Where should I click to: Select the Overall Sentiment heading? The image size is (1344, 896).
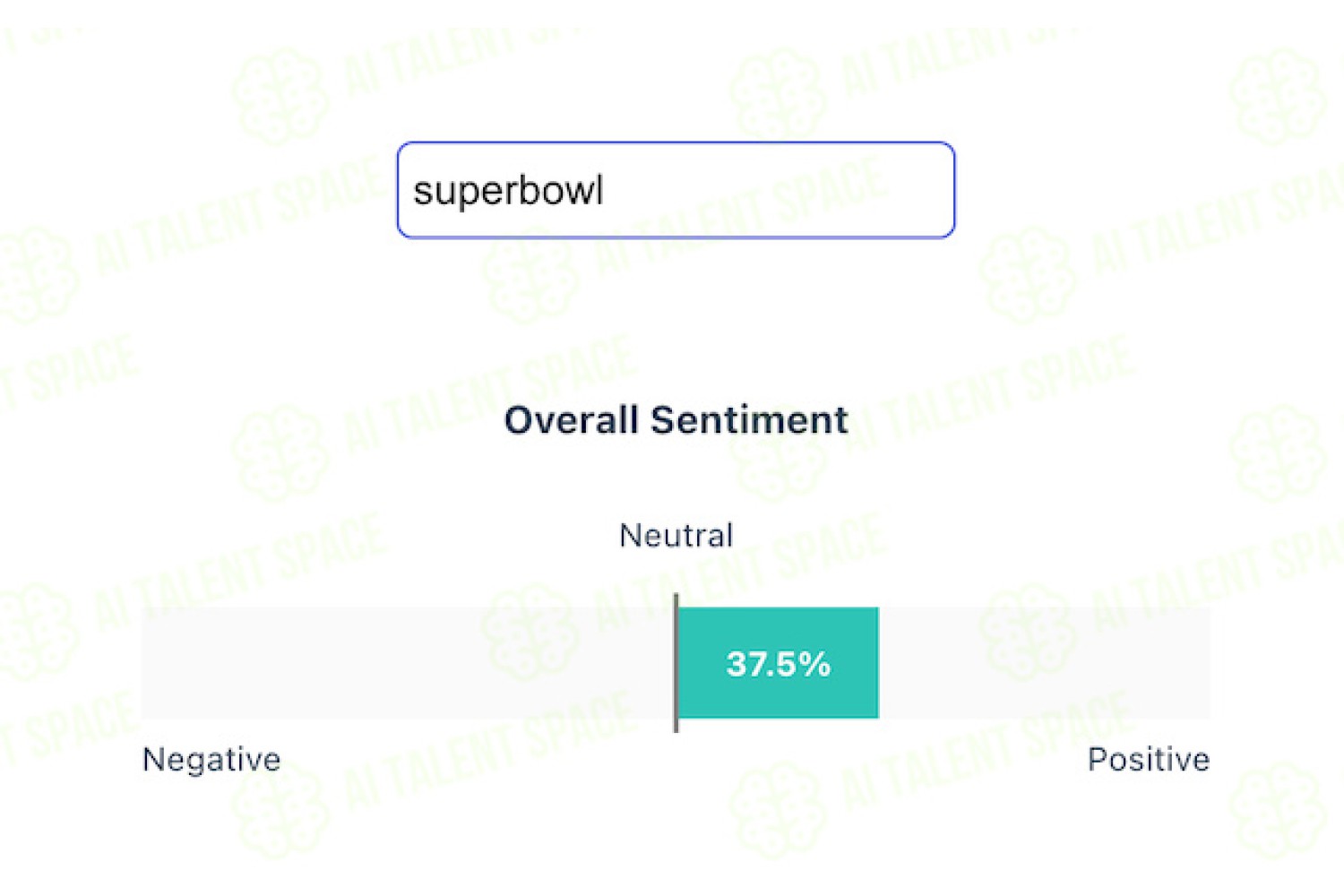coord(676,420)
